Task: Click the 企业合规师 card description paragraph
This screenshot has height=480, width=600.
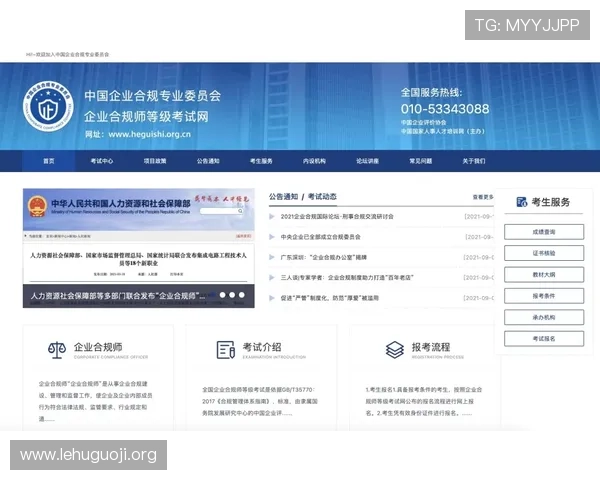Action: (x=96, y=401)
